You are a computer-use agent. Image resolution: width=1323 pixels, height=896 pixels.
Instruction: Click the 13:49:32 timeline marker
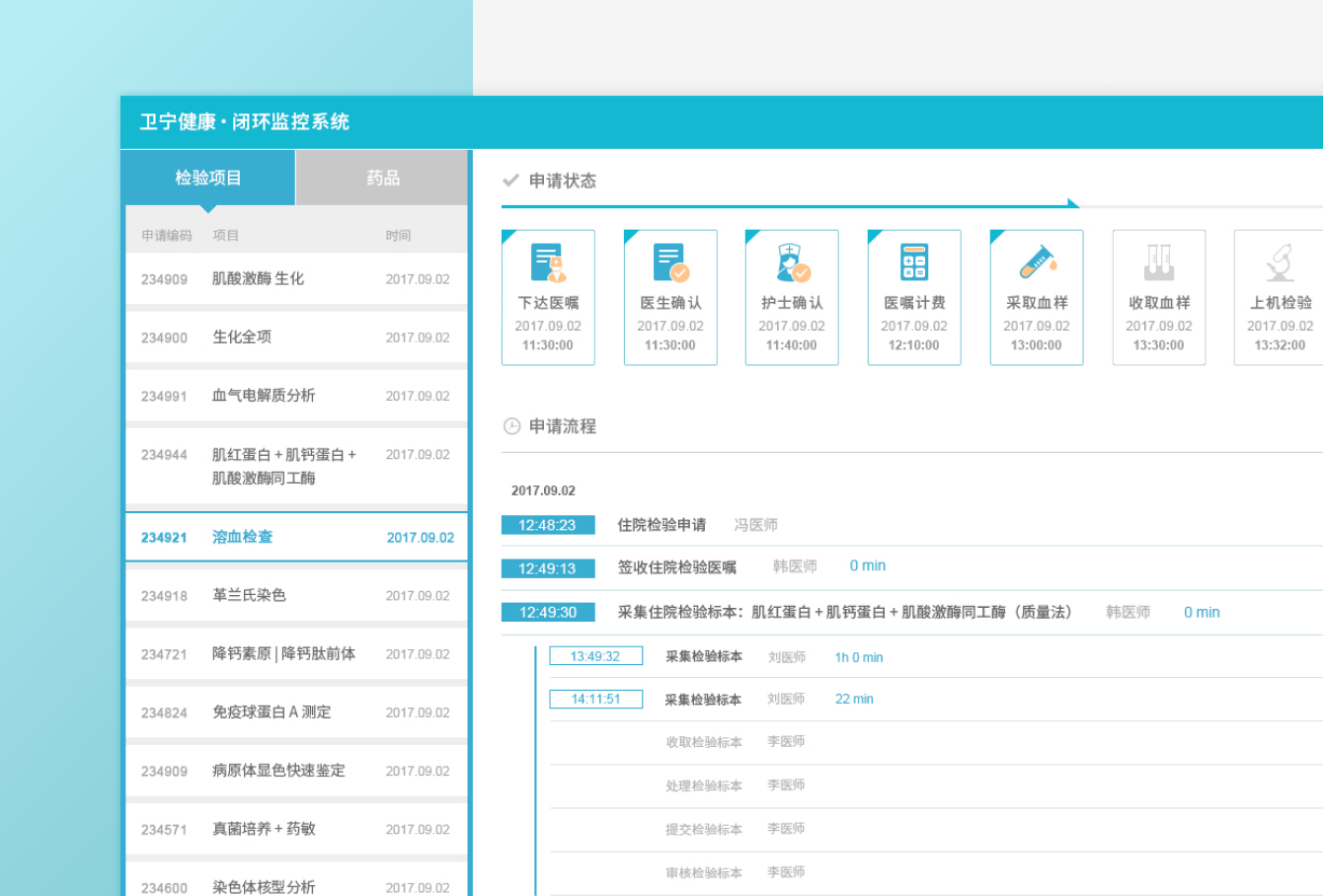click(595, 655)
